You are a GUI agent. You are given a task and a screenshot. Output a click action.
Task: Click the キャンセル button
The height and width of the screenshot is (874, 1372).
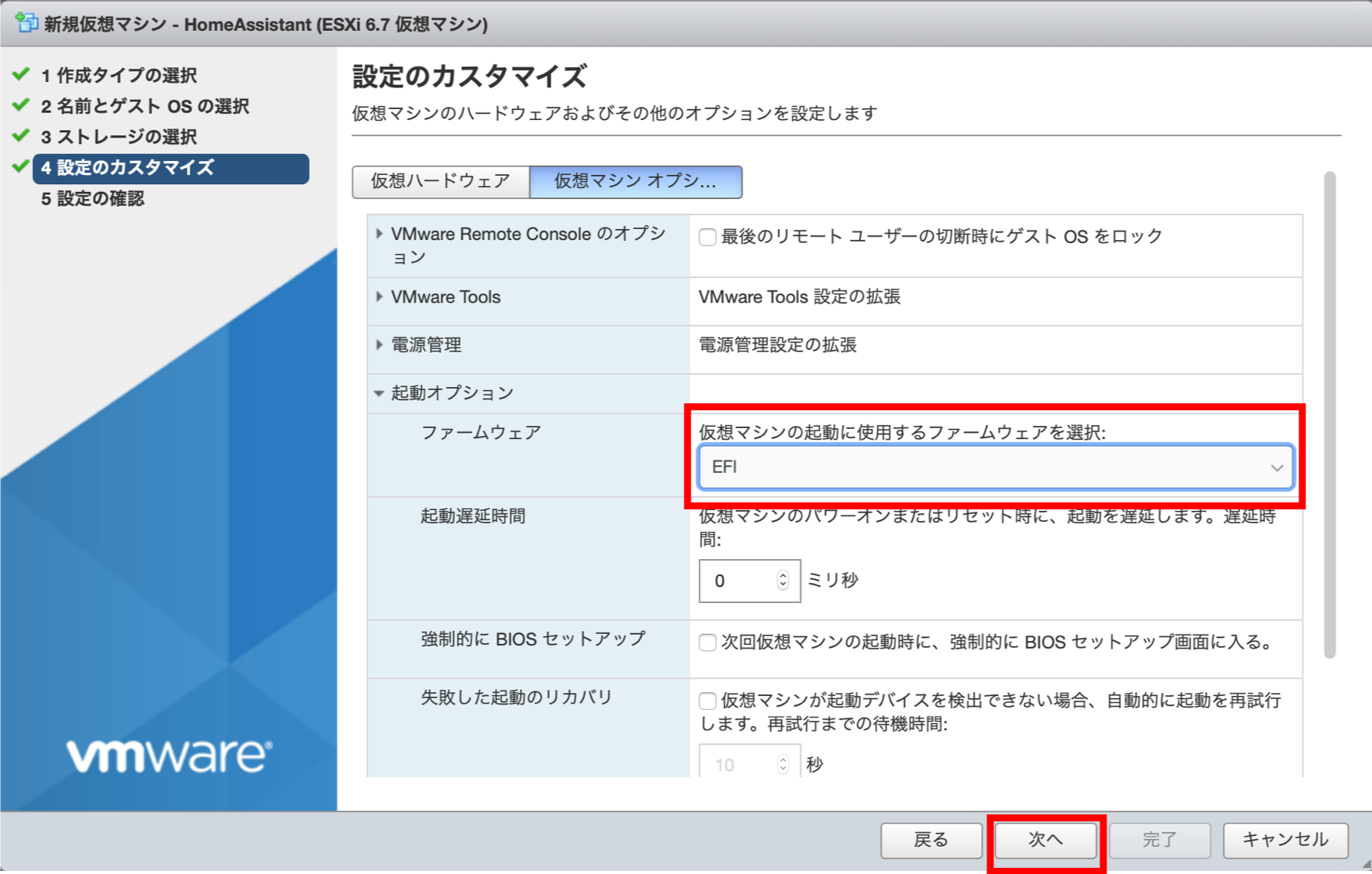[1286, 840]
